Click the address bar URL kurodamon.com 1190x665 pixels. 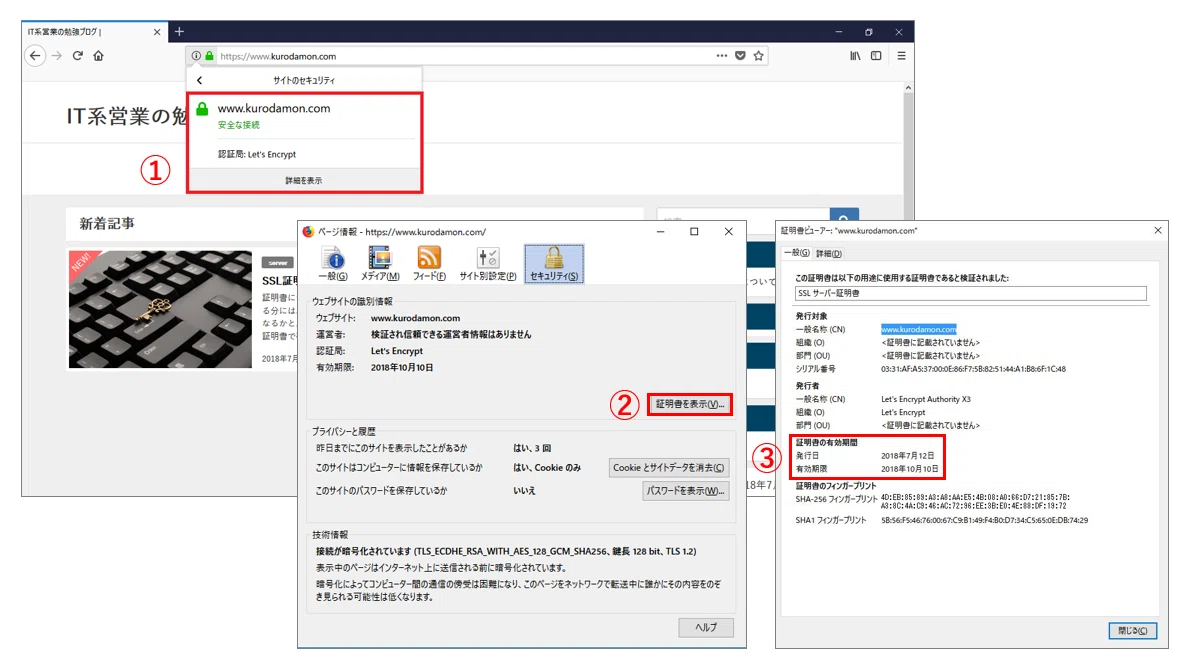278,56
